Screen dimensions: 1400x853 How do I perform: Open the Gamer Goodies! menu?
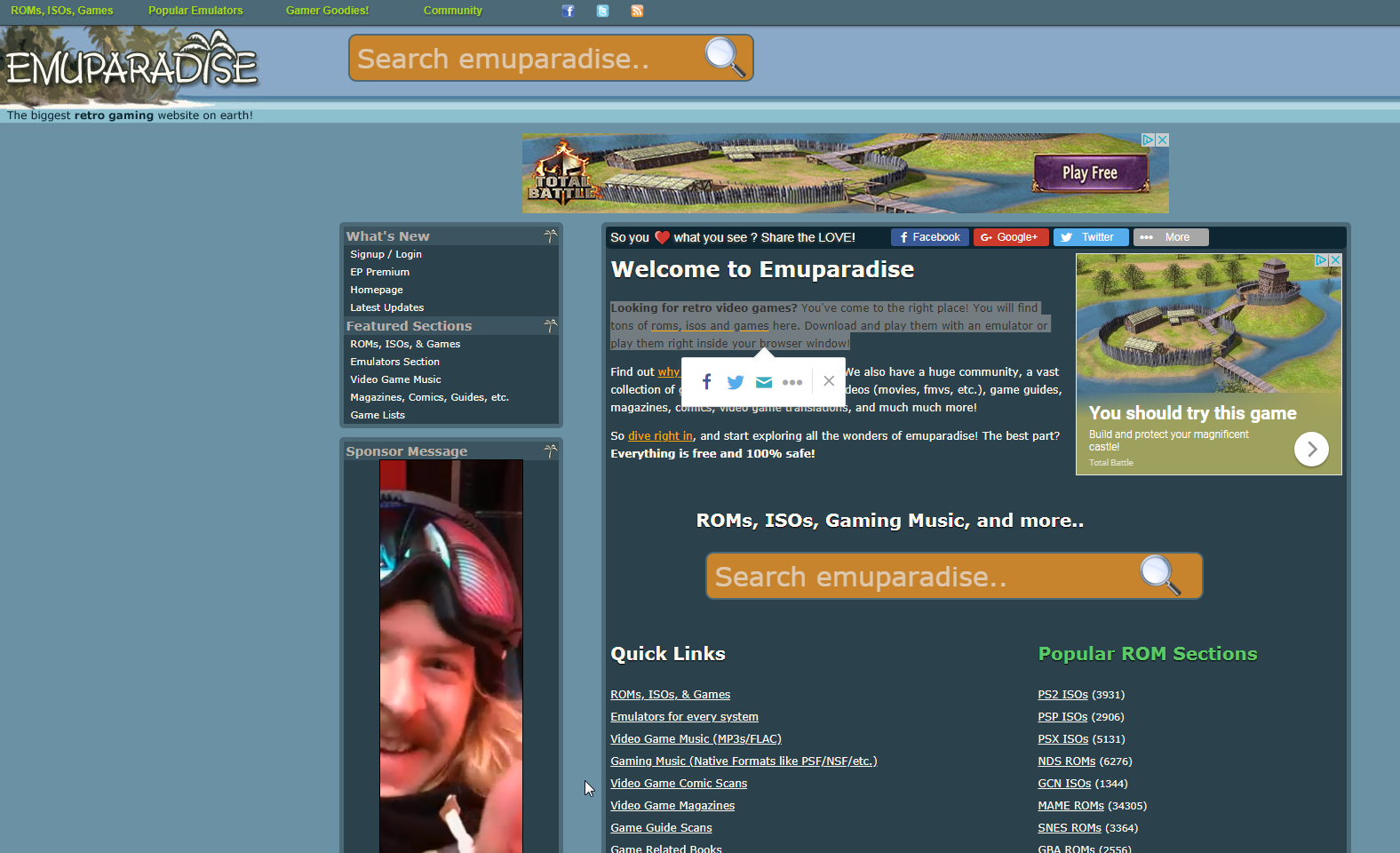click(x=327, y=11)
